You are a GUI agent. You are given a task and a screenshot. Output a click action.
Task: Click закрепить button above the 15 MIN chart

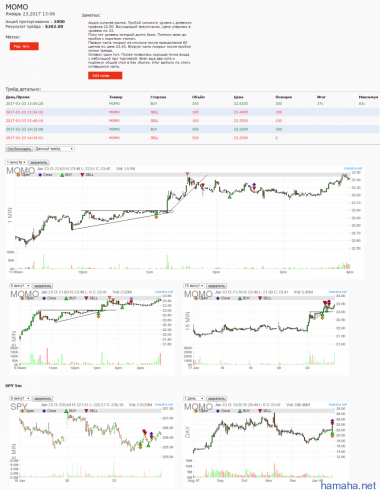tap(216, 286)
